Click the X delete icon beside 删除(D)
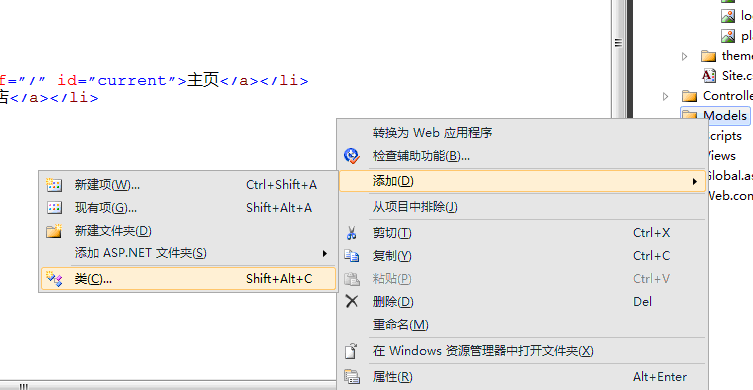The width and height of the screenshot is (753, 390). click(x=352, y=302)
